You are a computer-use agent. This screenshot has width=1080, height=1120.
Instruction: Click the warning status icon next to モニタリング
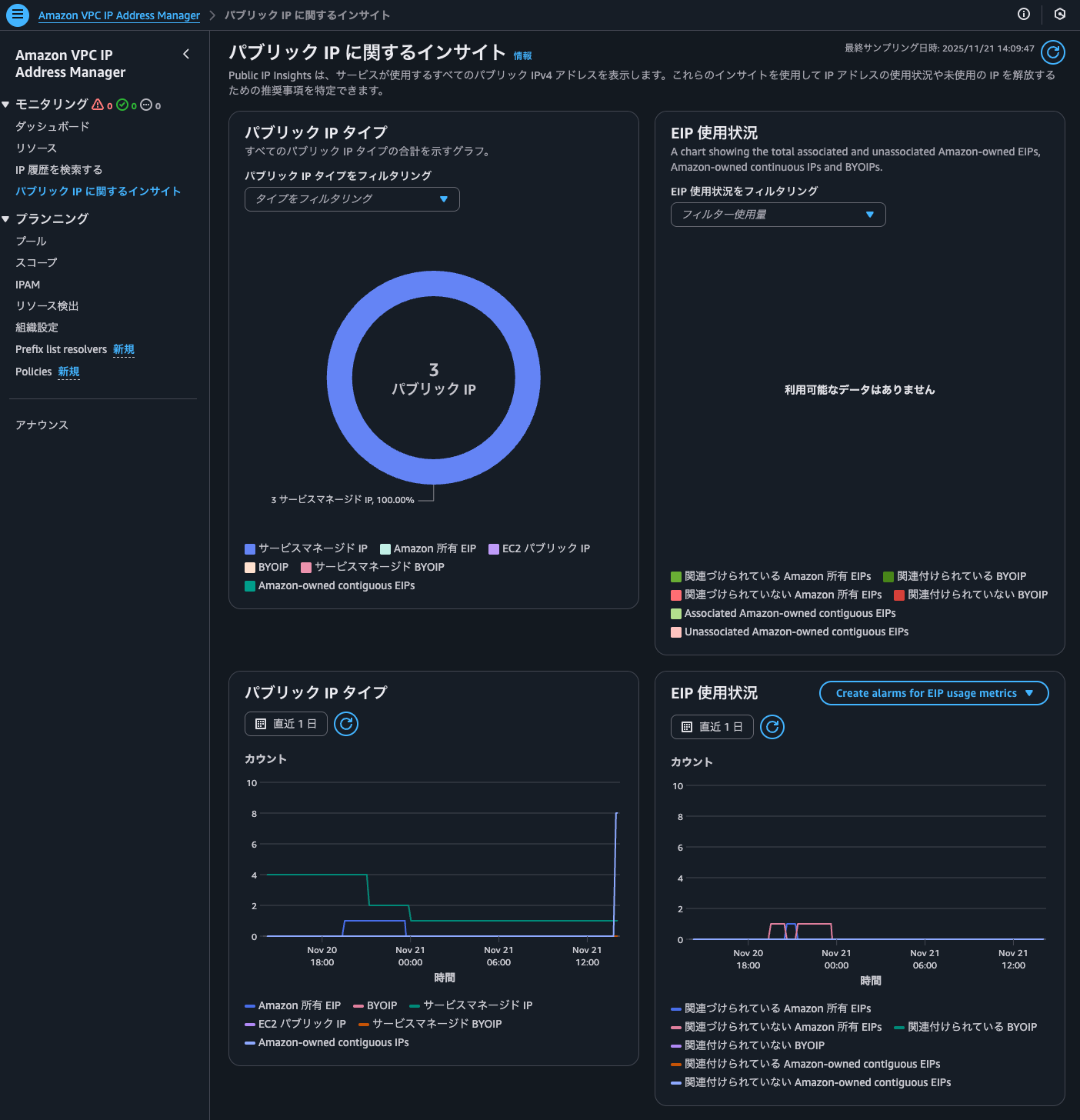click(97, 105)
